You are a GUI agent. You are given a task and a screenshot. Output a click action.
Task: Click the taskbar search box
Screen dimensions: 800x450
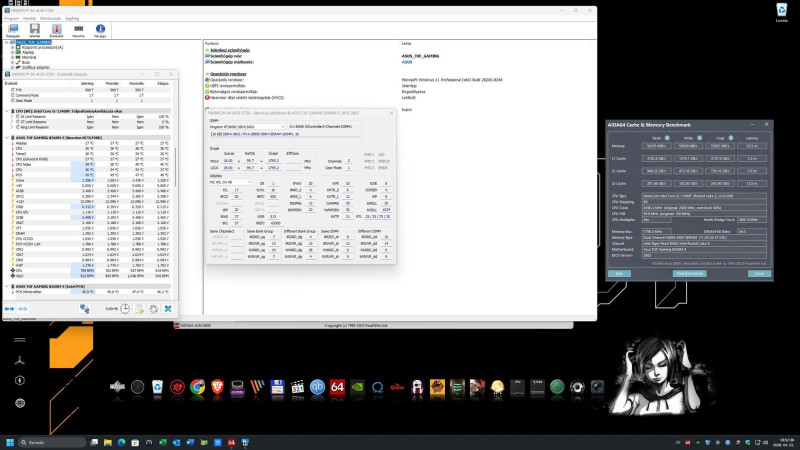(x=53, y=442)
